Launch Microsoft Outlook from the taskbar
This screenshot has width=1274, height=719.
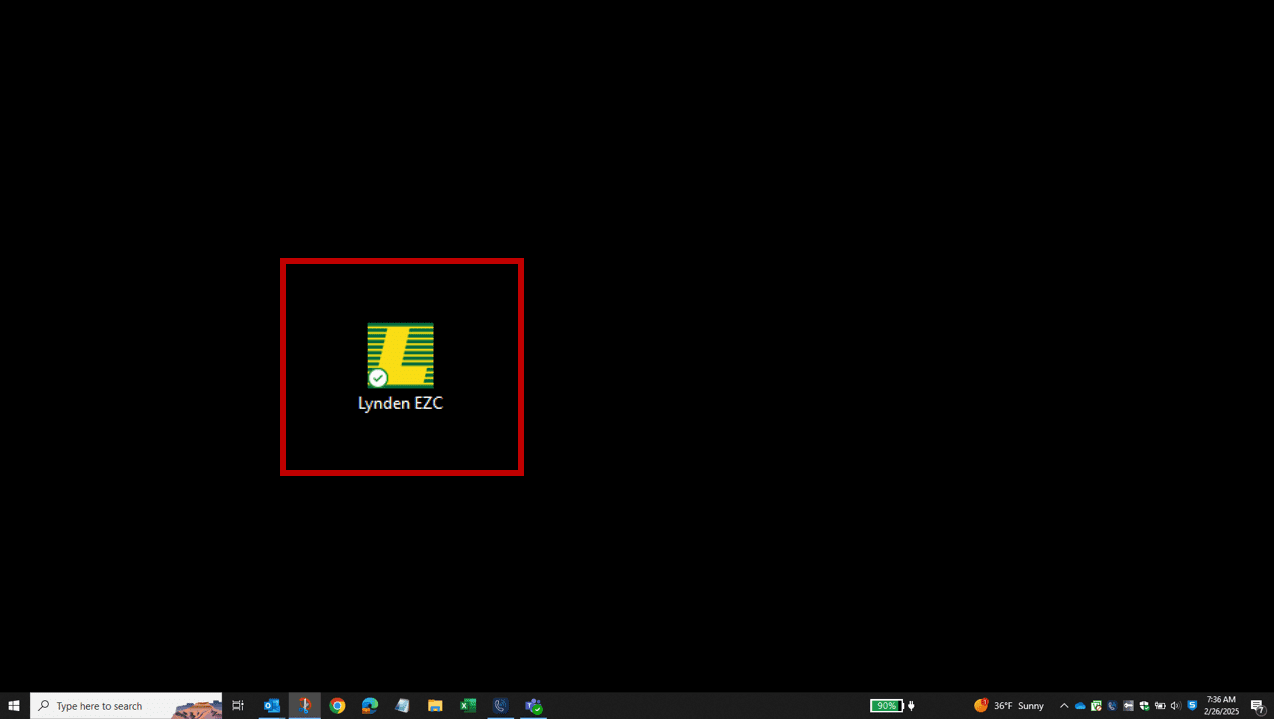[271, 705]
